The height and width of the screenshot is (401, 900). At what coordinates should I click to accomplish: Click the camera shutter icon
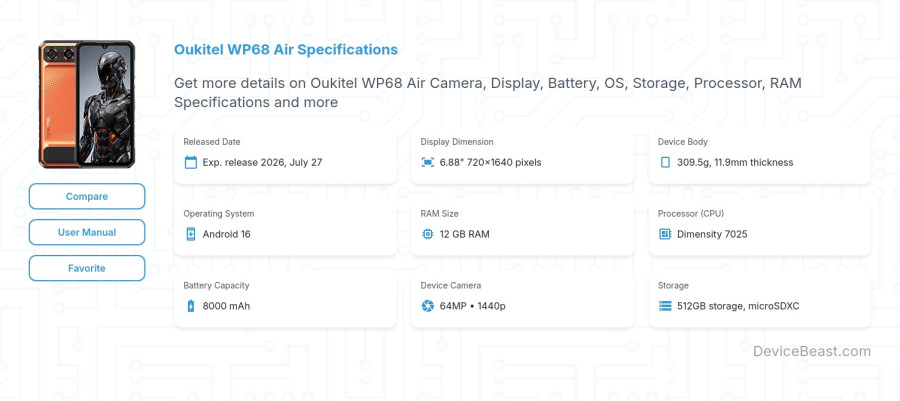[x=428, y=306]
